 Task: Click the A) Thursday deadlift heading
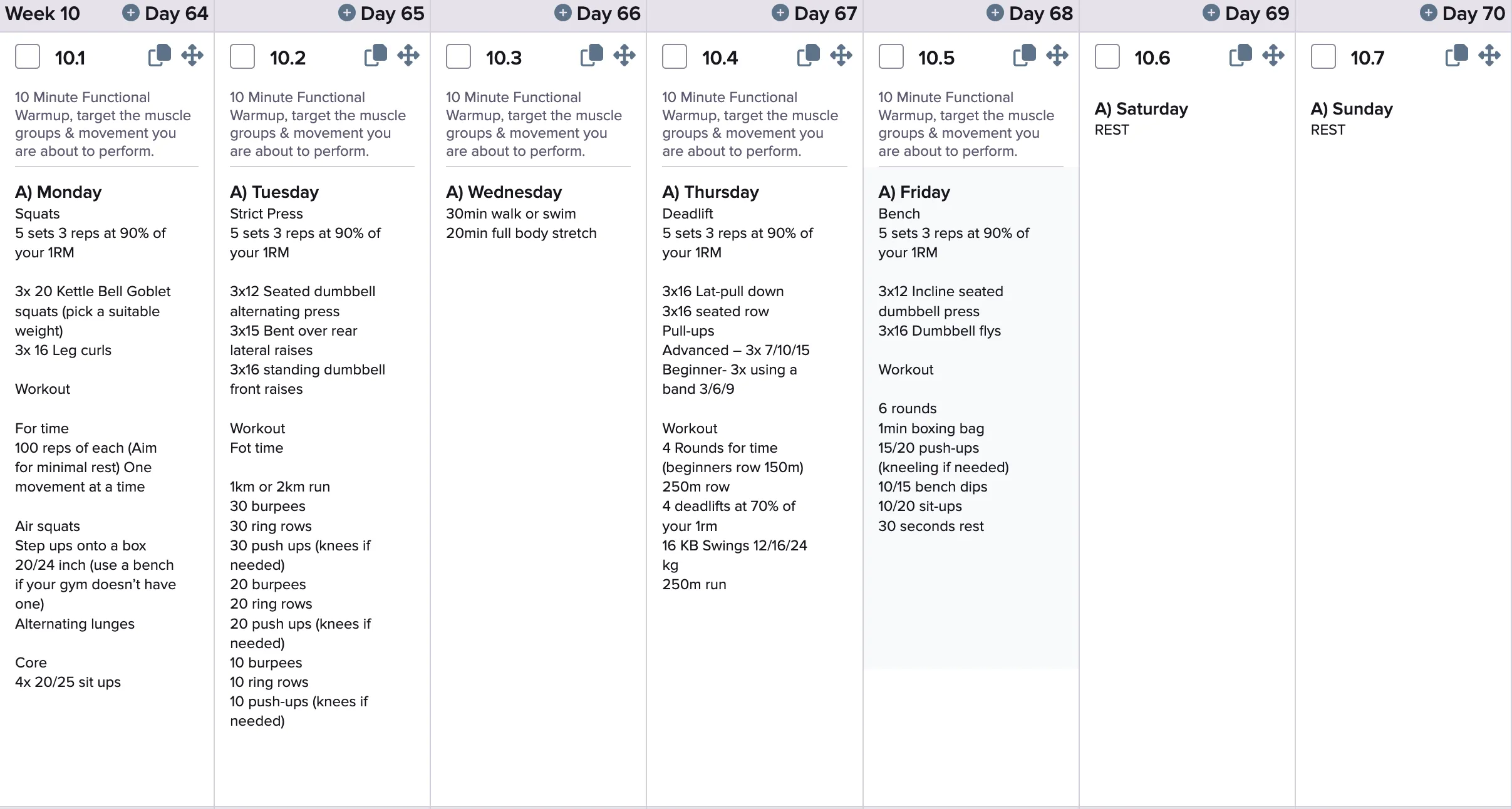click(x=710, y=192)
